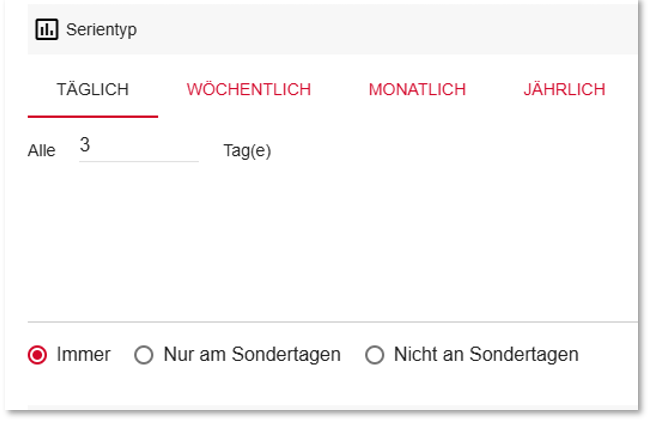Click the Alle label

[42, 151]
